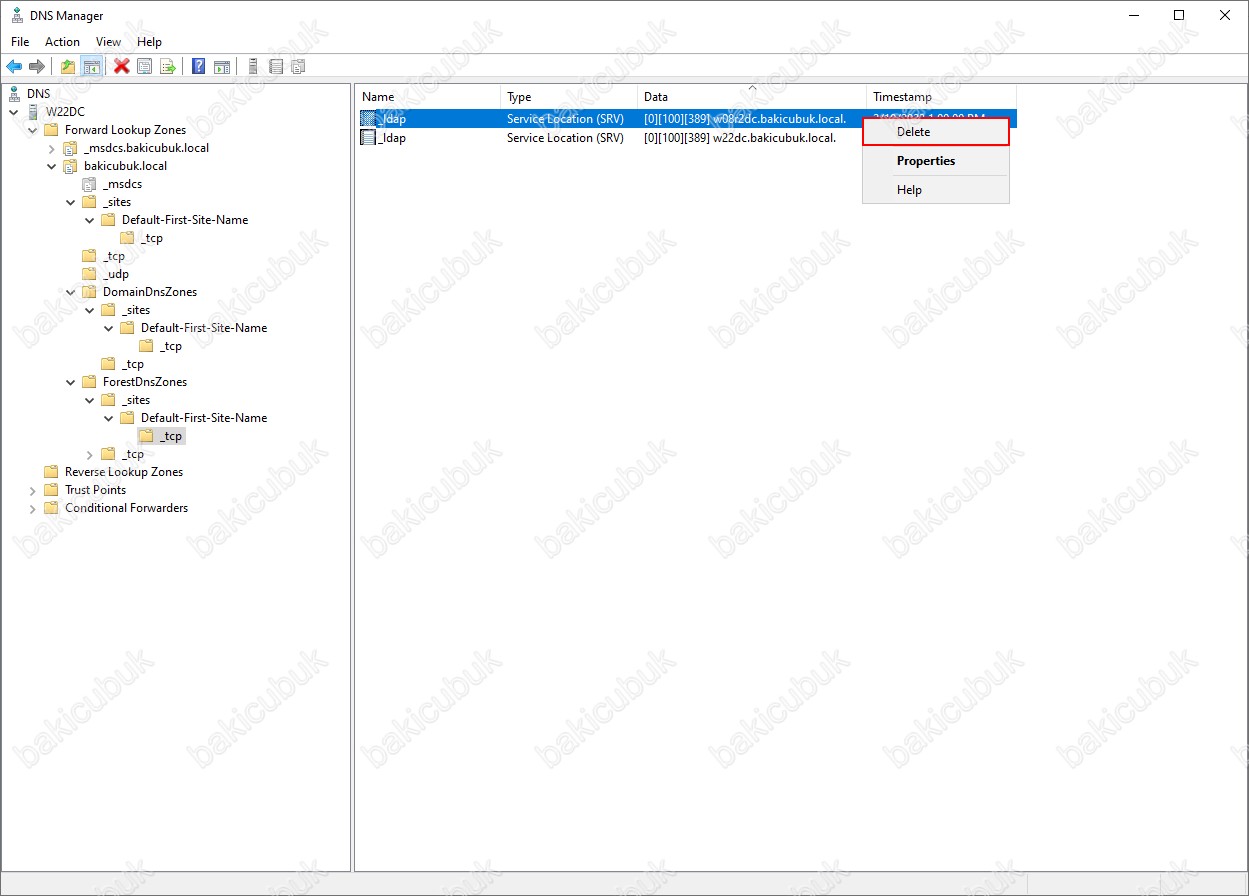Viewport: 1249px width, 896px height.
Task: Select Forward Lookup Zones in the tree
Action: click(125, 130)
